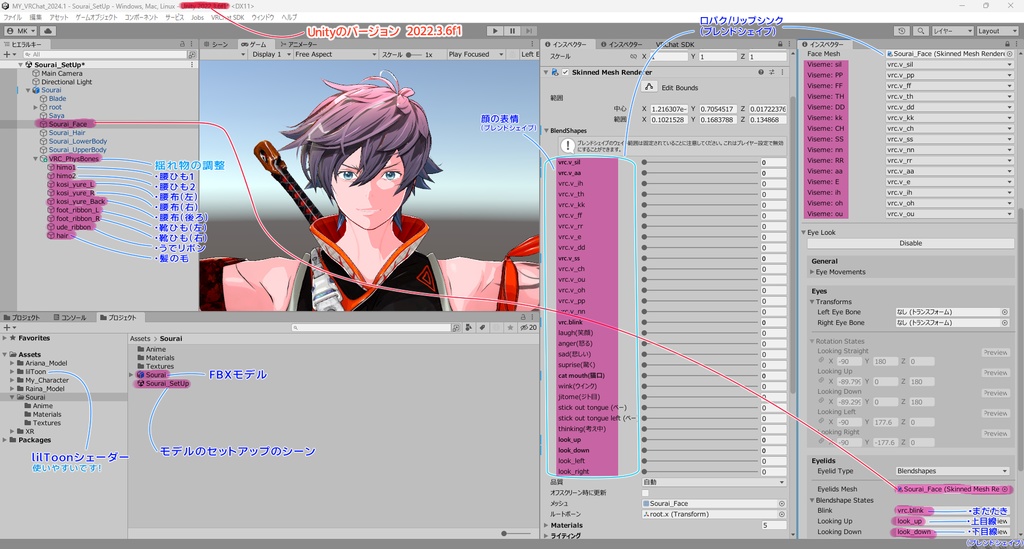
Task: Click the hierarchy panel lock icon
Action: pyautogui.click(x=182, y=44)
